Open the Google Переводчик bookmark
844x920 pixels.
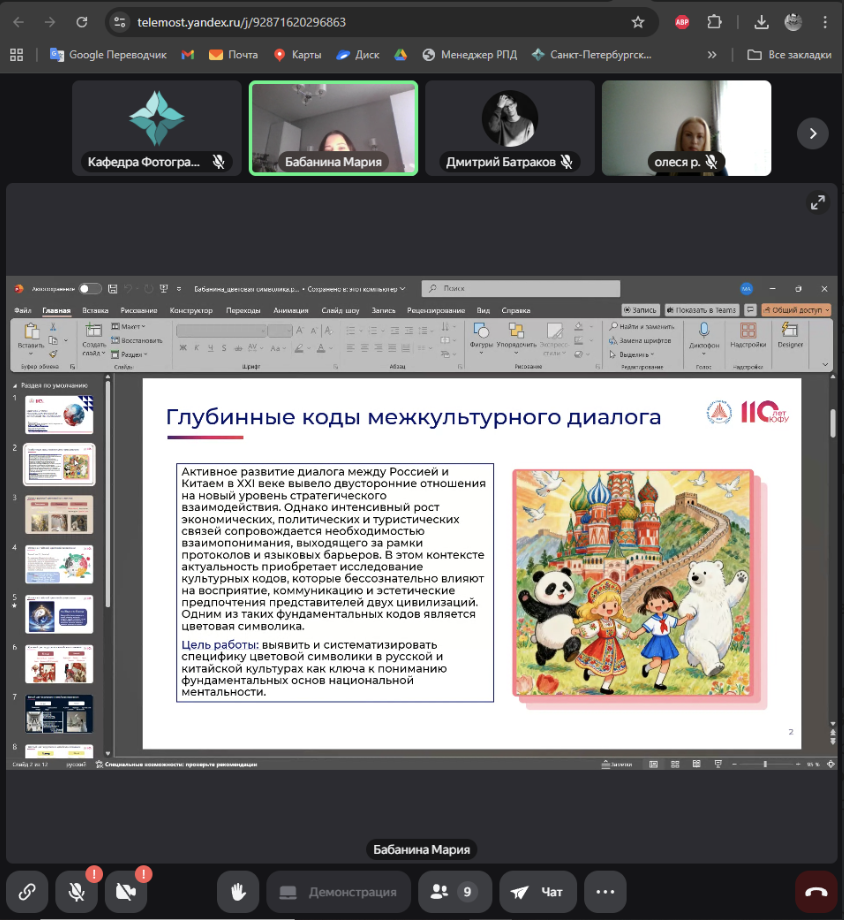pos(108,55)
